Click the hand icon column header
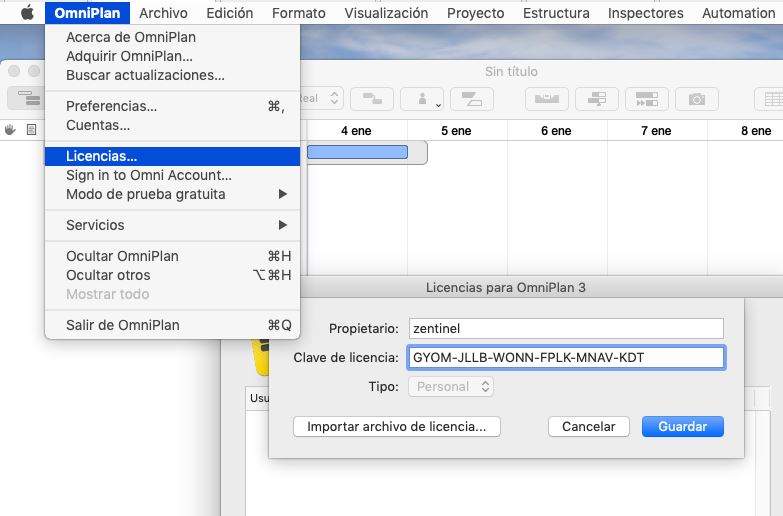Image resolution: width=783 pixels, height=516 pixels. coord(10,130)
